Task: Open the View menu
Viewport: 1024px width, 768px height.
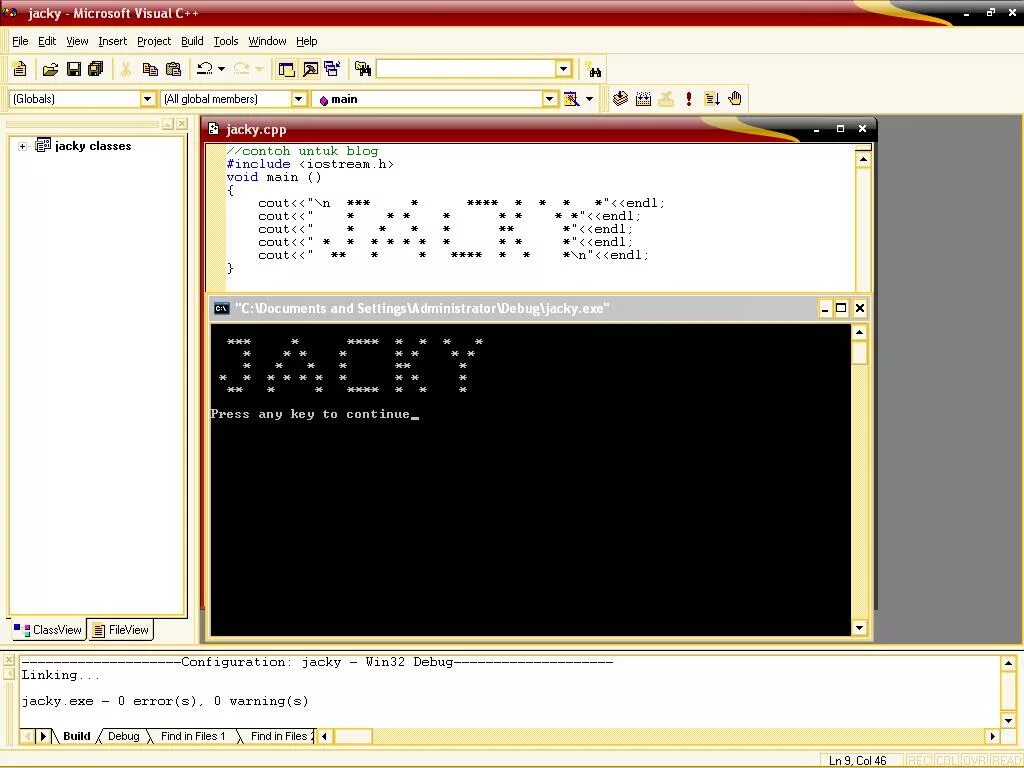Action: click(x=77, y=41)
